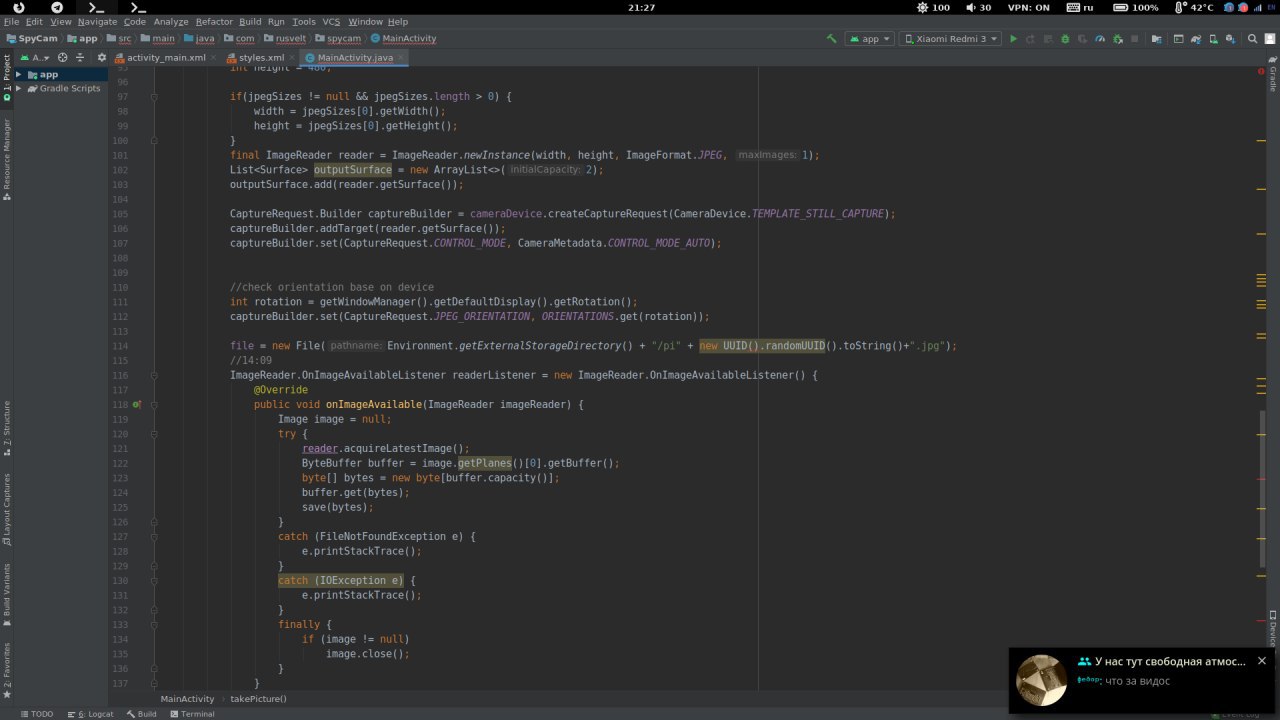The width and height of the screenshot is (1280, 720).
Task: Click the Search Everywhere magnifier icon
Action: 1252,39
